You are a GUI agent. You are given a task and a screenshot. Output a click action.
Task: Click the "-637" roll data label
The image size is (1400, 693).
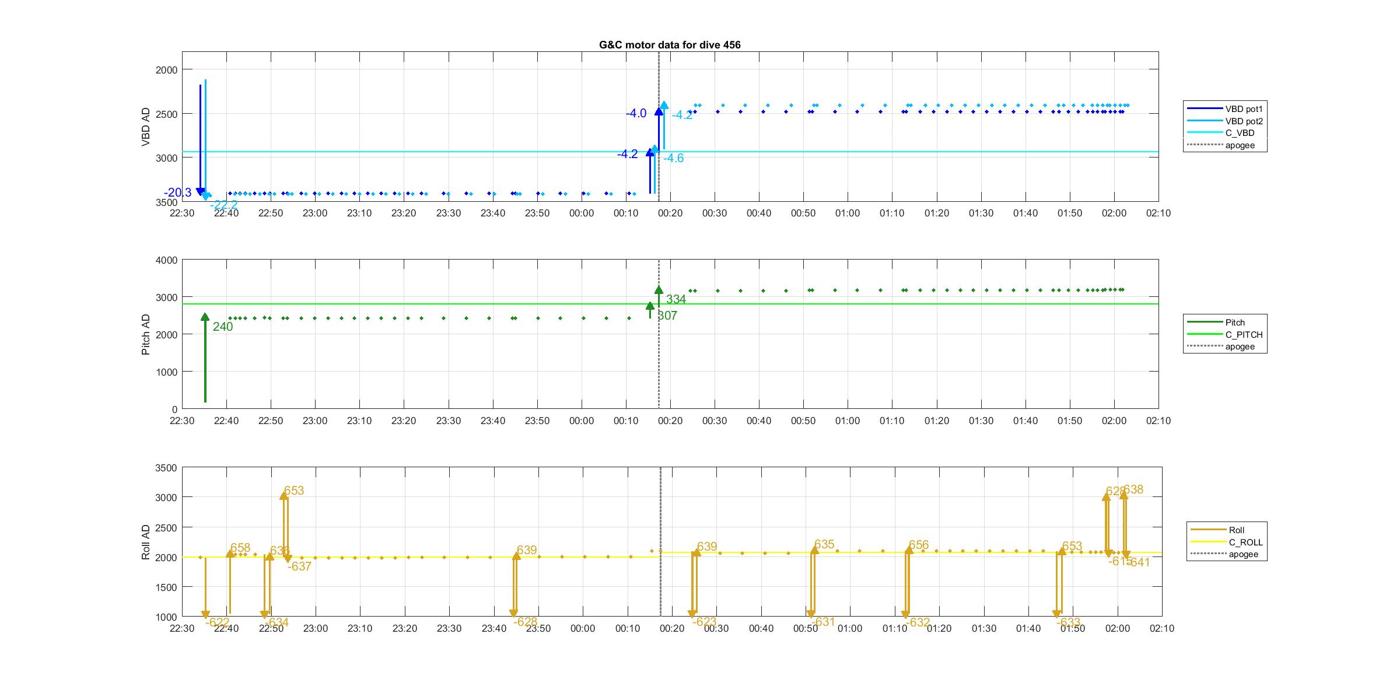tap(299, 567)
